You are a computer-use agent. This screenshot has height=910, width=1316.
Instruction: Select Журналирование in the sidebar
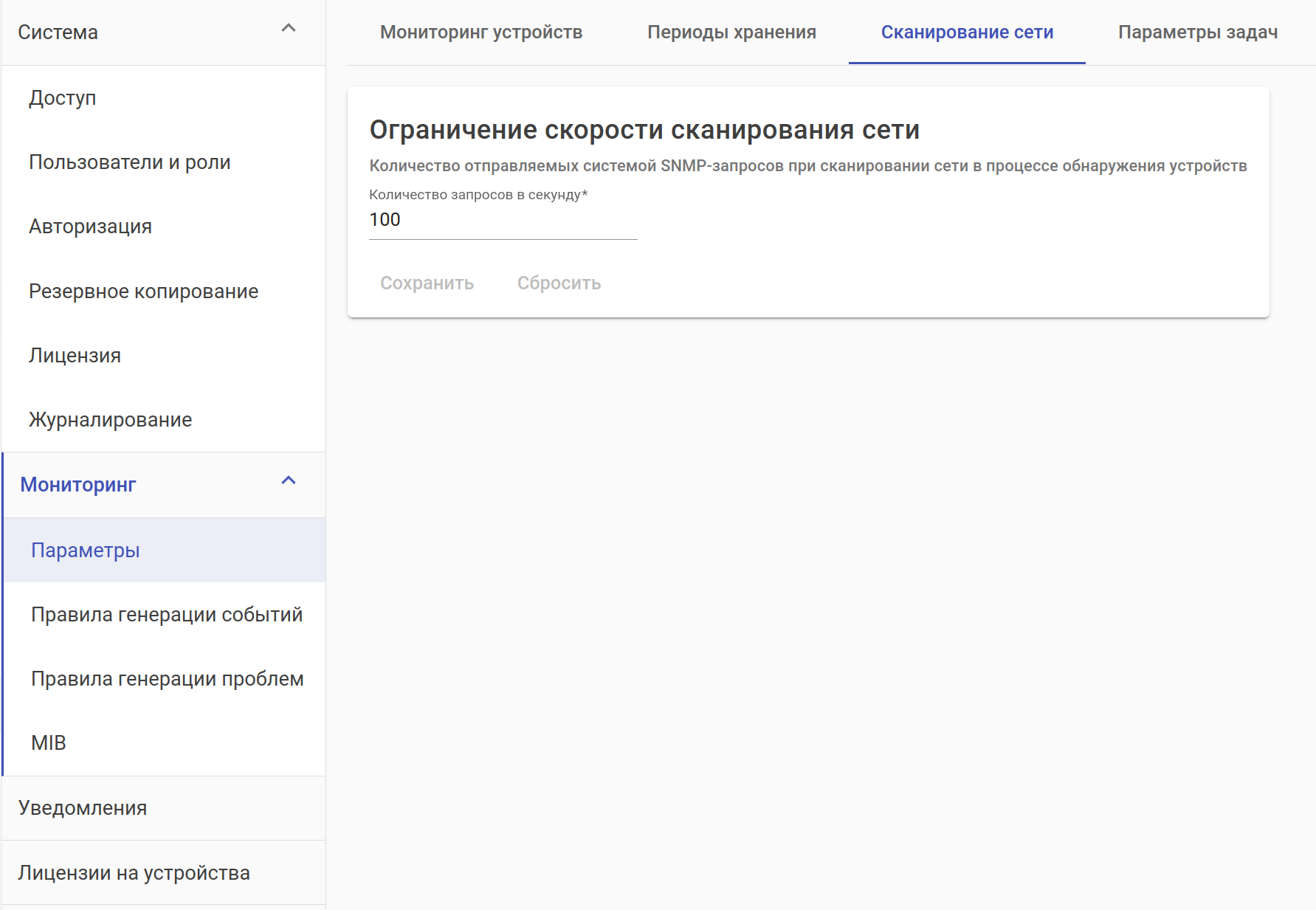(110, 420)
